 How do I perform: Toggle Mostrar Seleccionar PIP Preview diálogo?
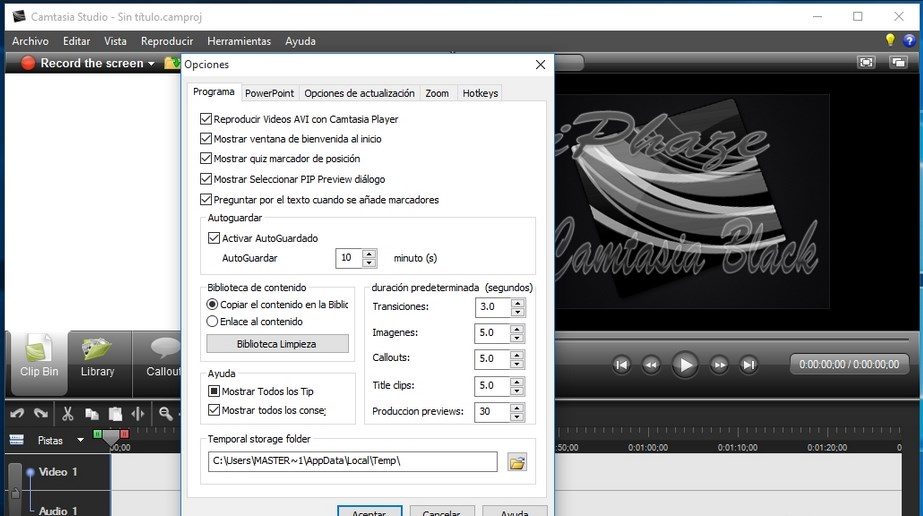pyautogui.click(x=205, y=179)
